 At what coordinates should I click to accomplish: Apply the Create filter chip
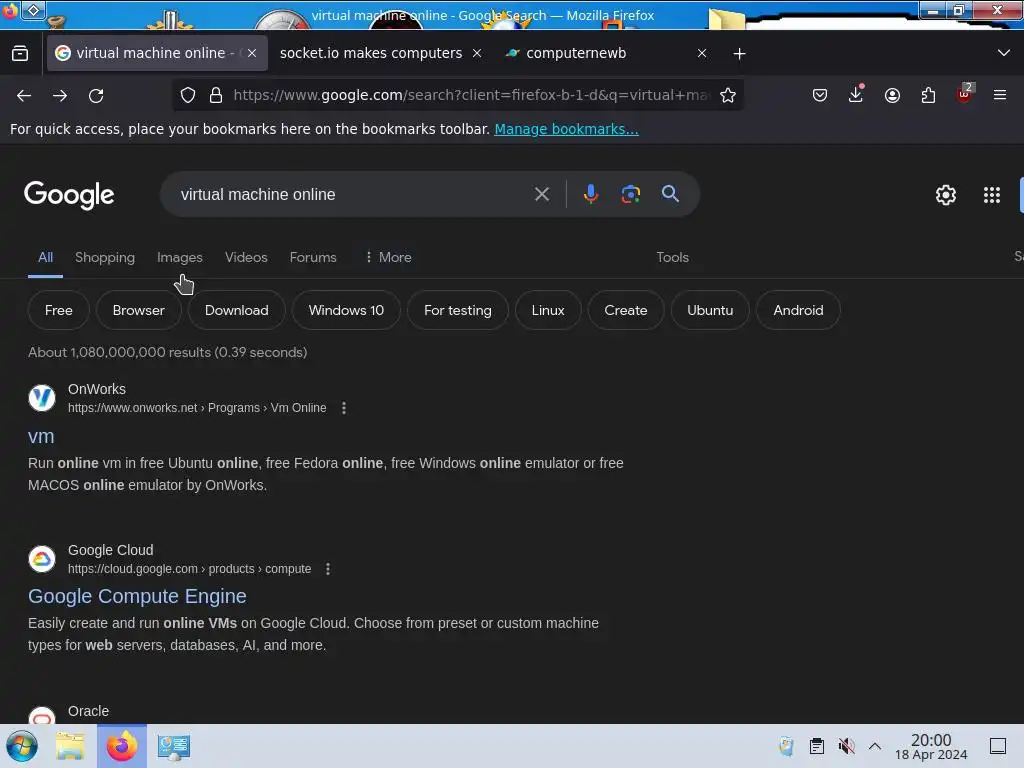pos(626,310)
